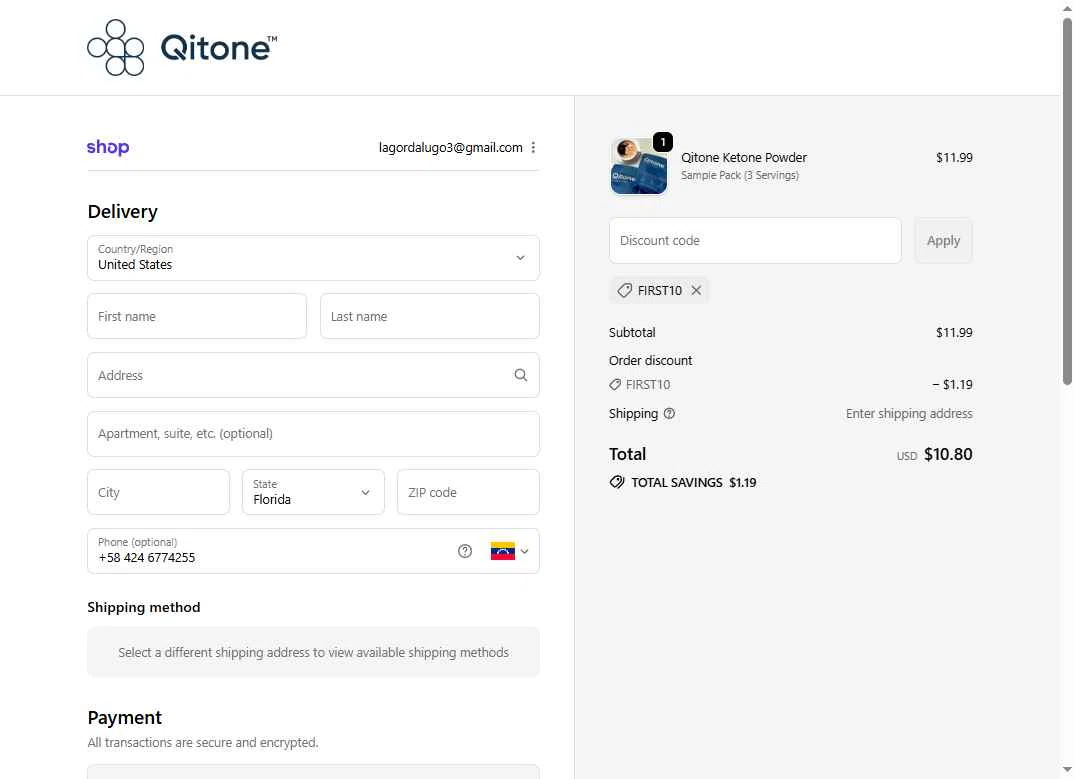Click the Shop logo

[x=108, y=147]
